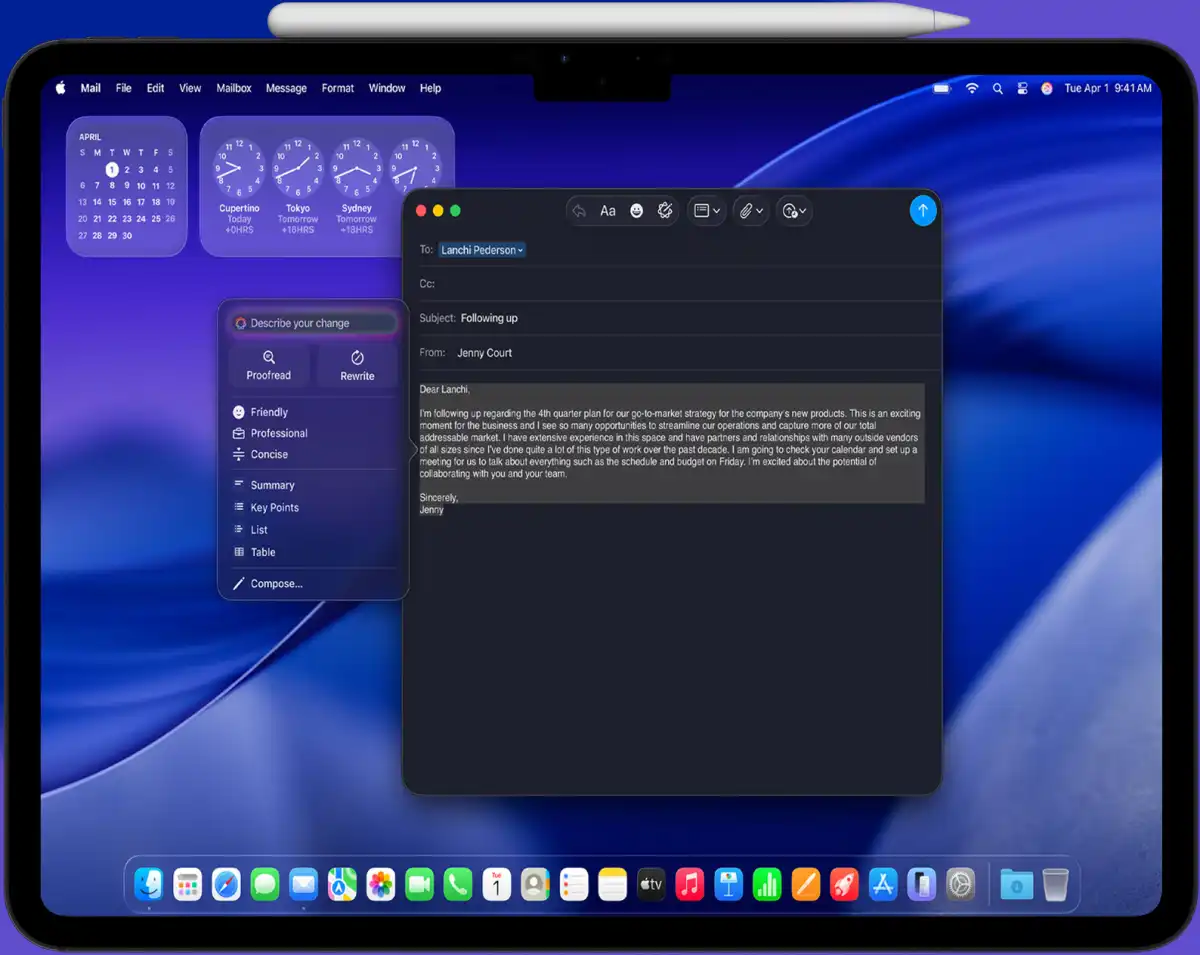
Task: Choose the Professional rewrite style
Action: point(277,433)
